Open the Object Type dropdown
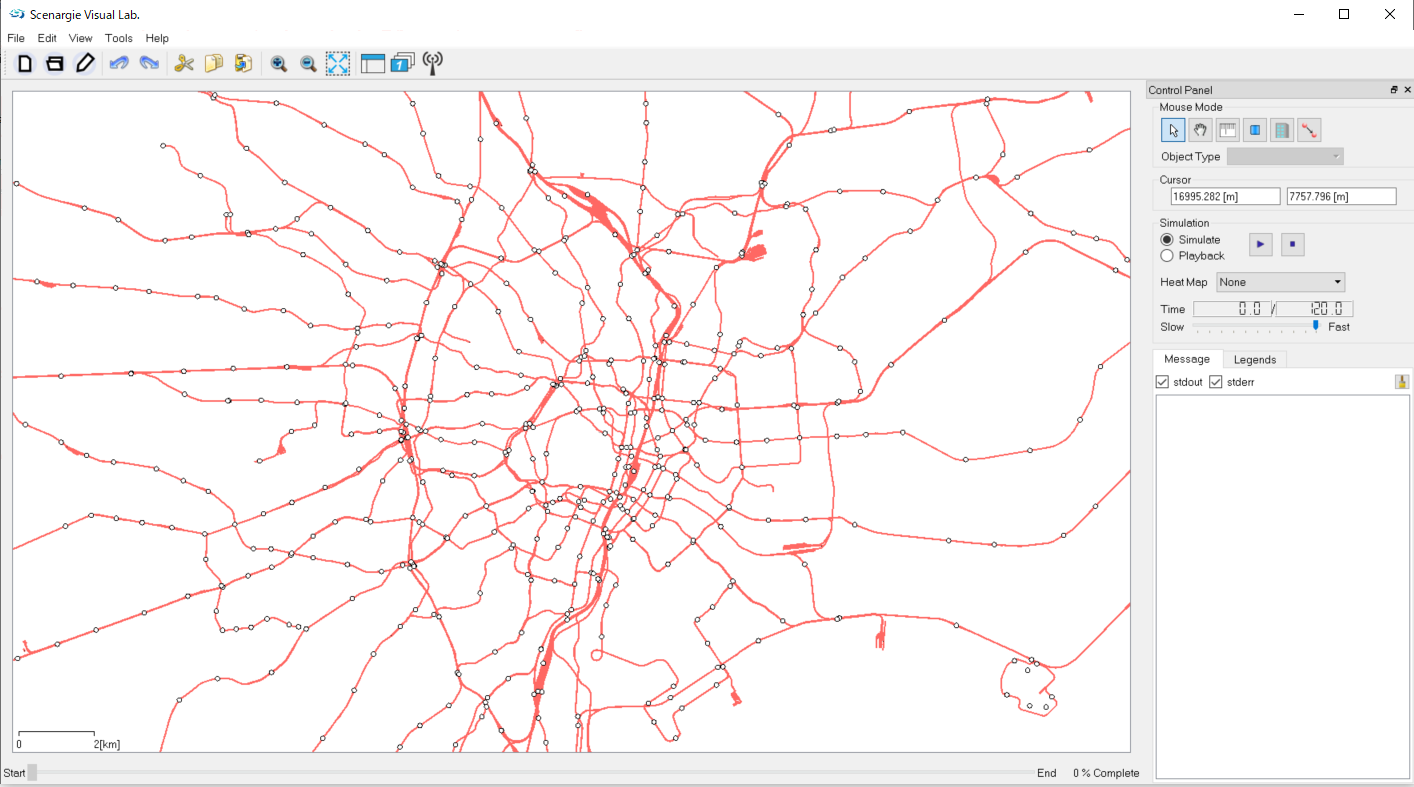Screen dimensions: 1414x787 click(1285, 157)
